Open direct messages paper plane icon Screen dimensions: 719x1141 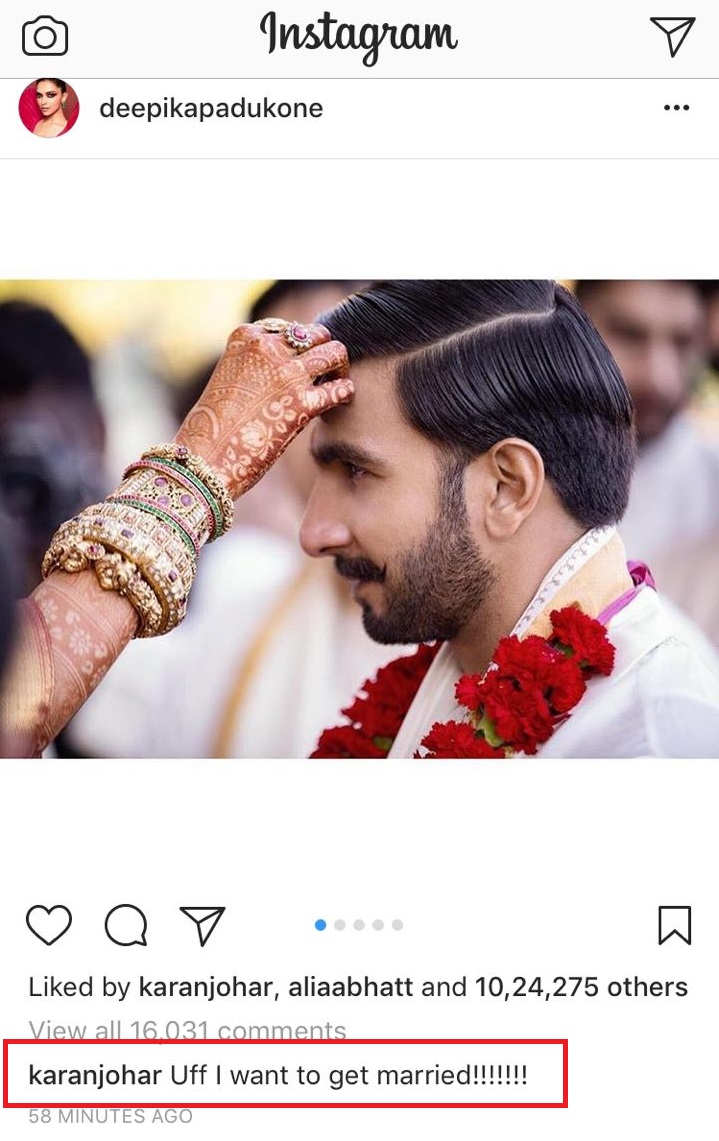672,36
